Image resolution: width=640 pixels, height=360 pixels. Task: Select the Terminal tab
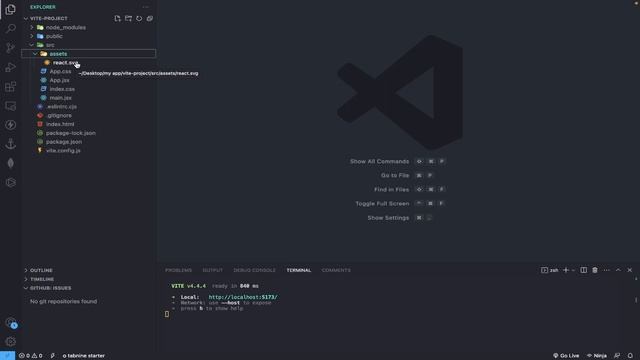tap(299, 270)
